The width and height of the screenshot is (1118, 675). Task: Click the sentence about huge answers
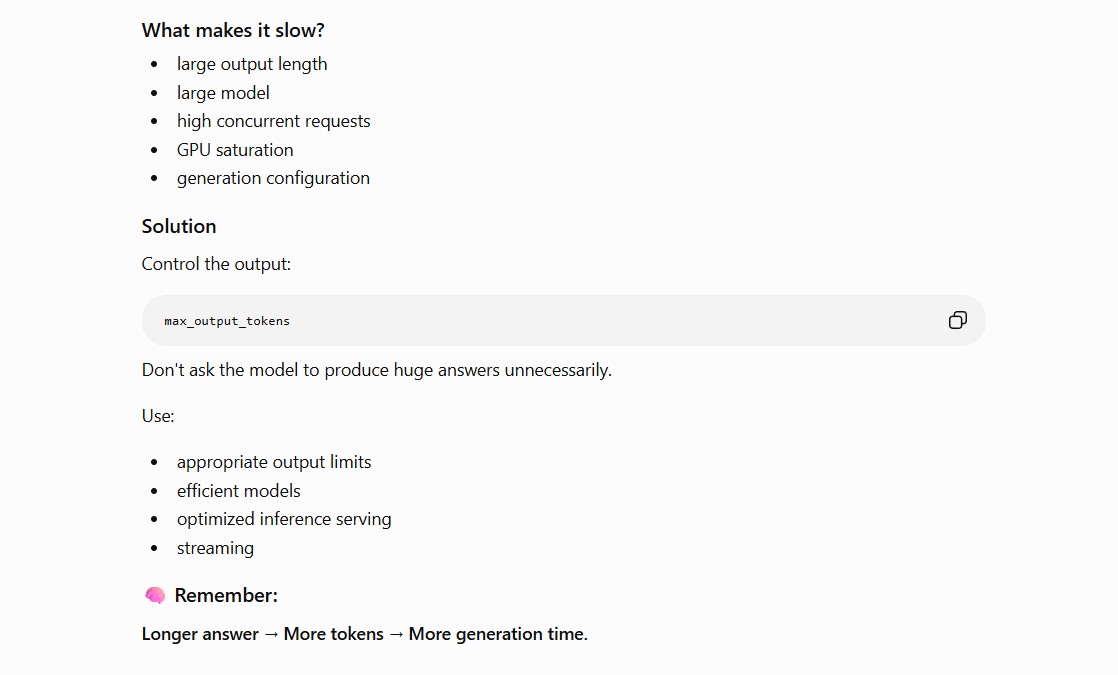coord(376,370)
